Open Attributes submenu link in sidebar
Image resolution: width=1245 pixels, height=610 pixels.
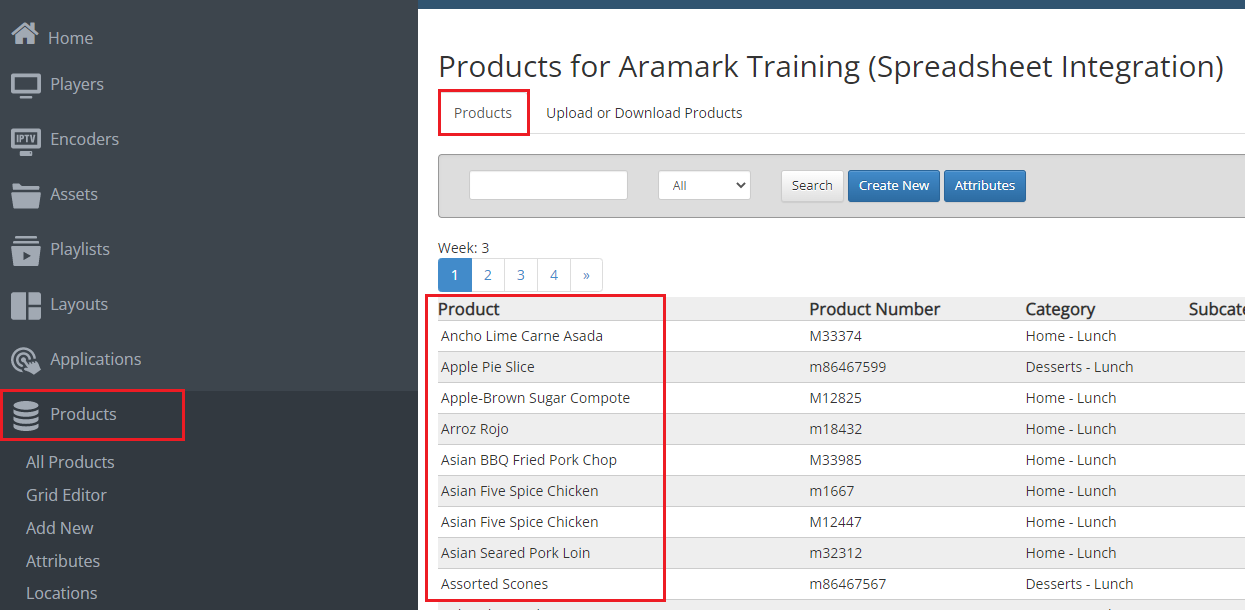coord(63,561)
